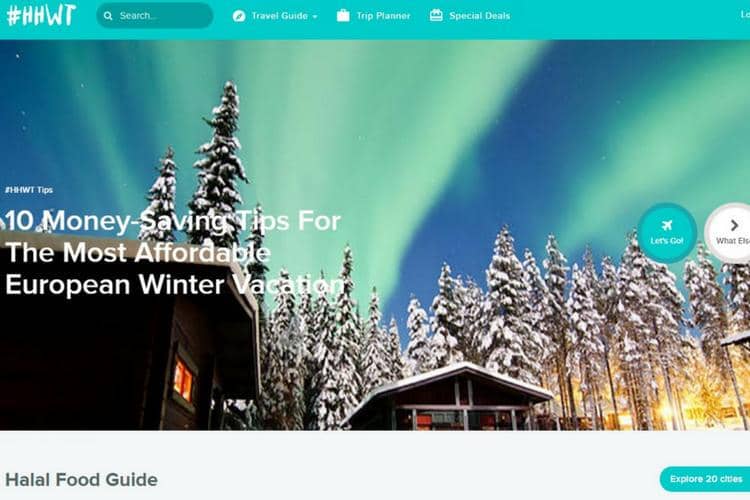
Task: Focus the Search input field
Action: (x=154, y=16)
